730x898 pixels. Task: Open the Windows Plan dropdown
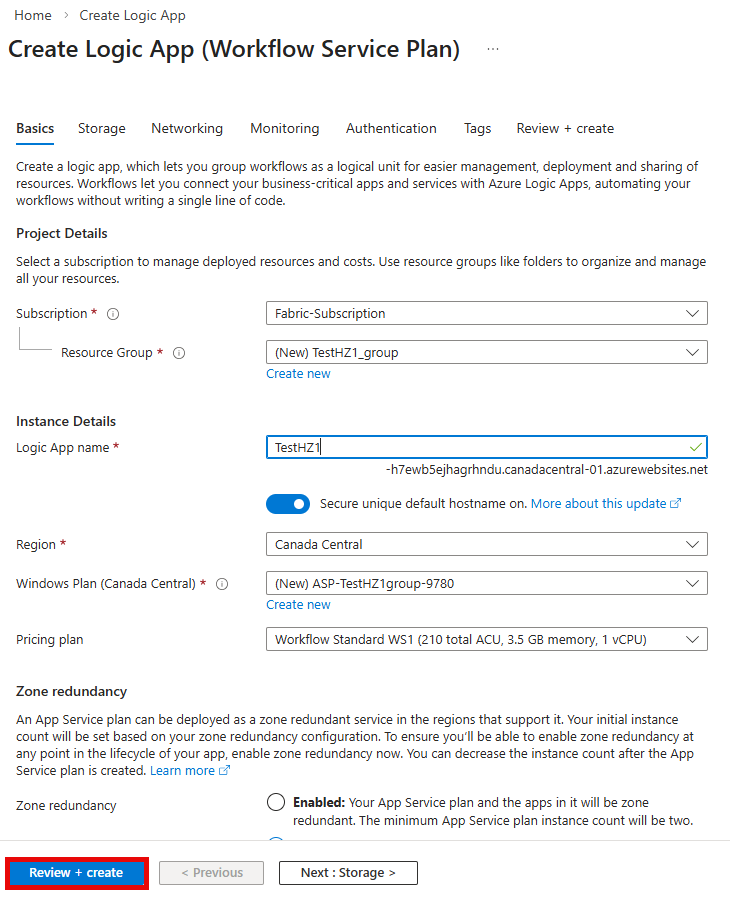coord(486,583)
